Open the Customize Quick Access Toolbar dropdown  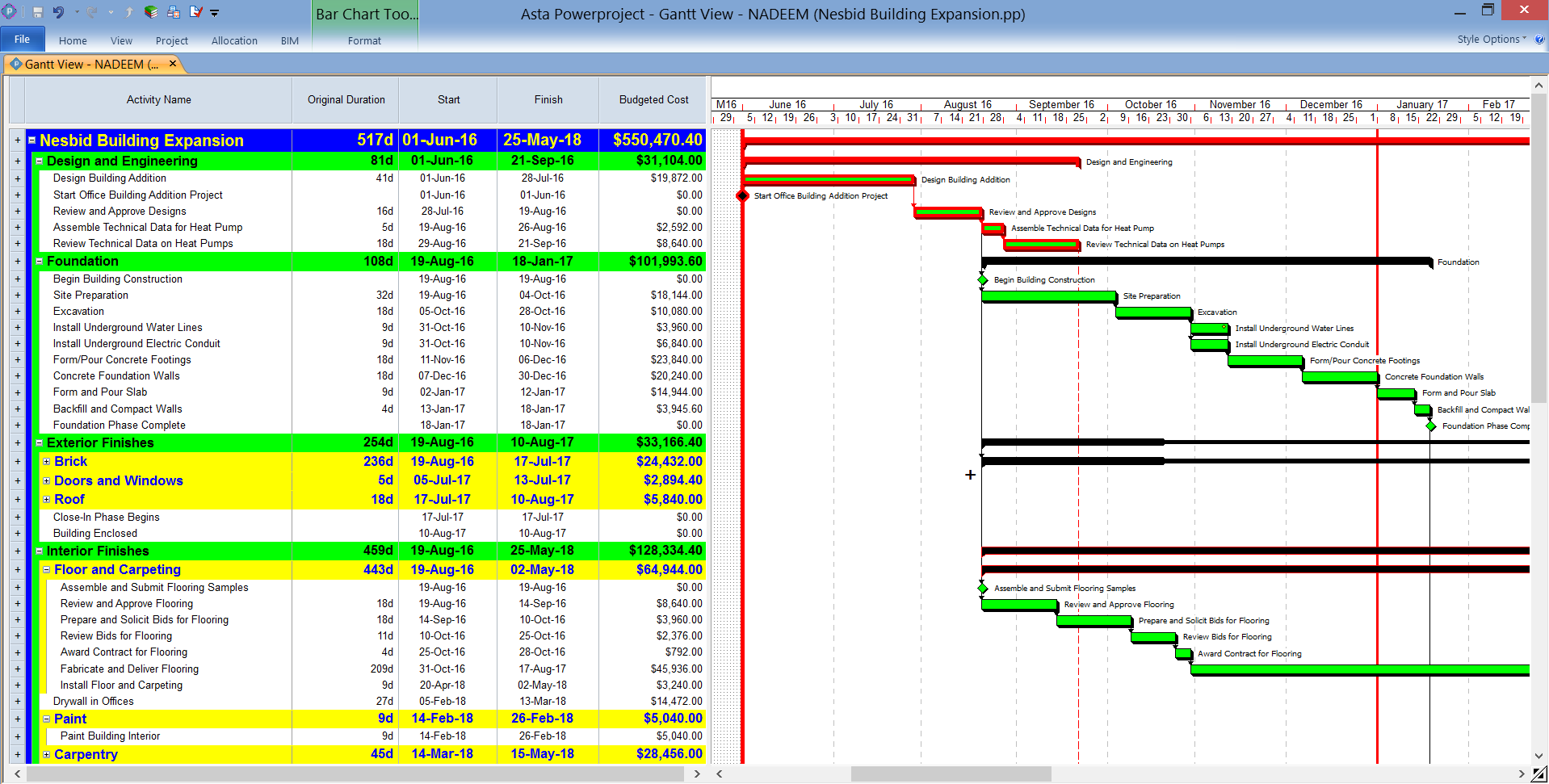(215, 13)
